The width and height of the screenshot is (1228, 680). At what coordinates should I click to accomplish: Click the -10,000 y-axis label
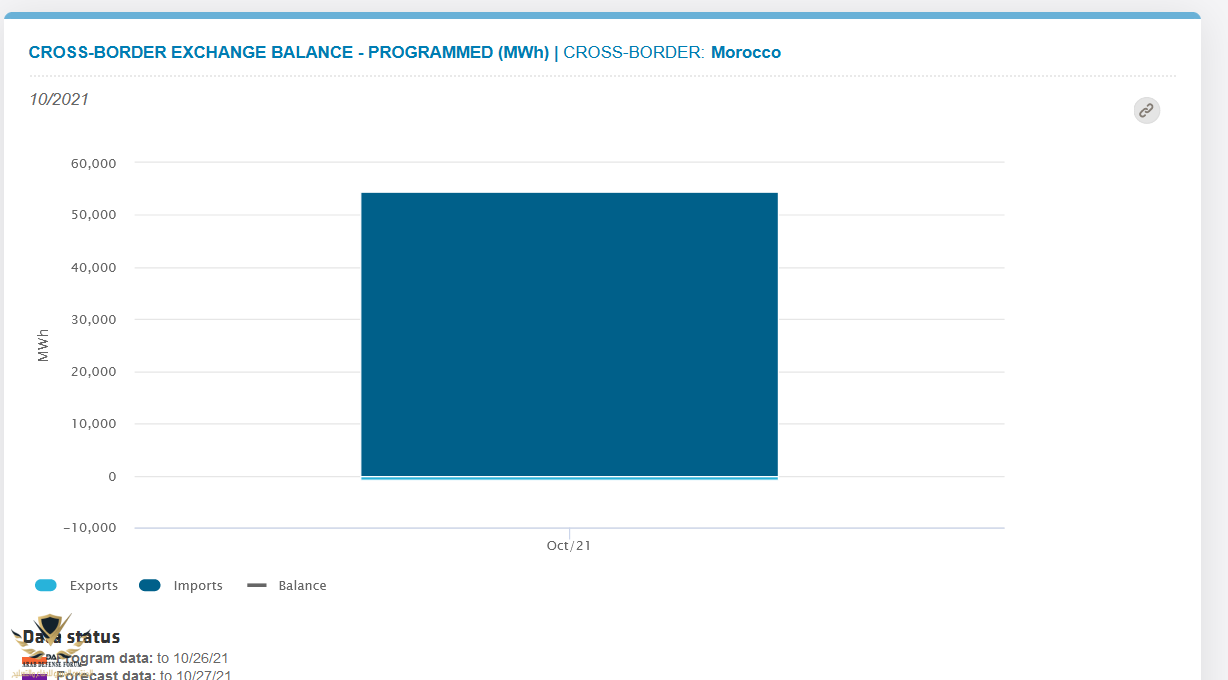coord(89,528)
